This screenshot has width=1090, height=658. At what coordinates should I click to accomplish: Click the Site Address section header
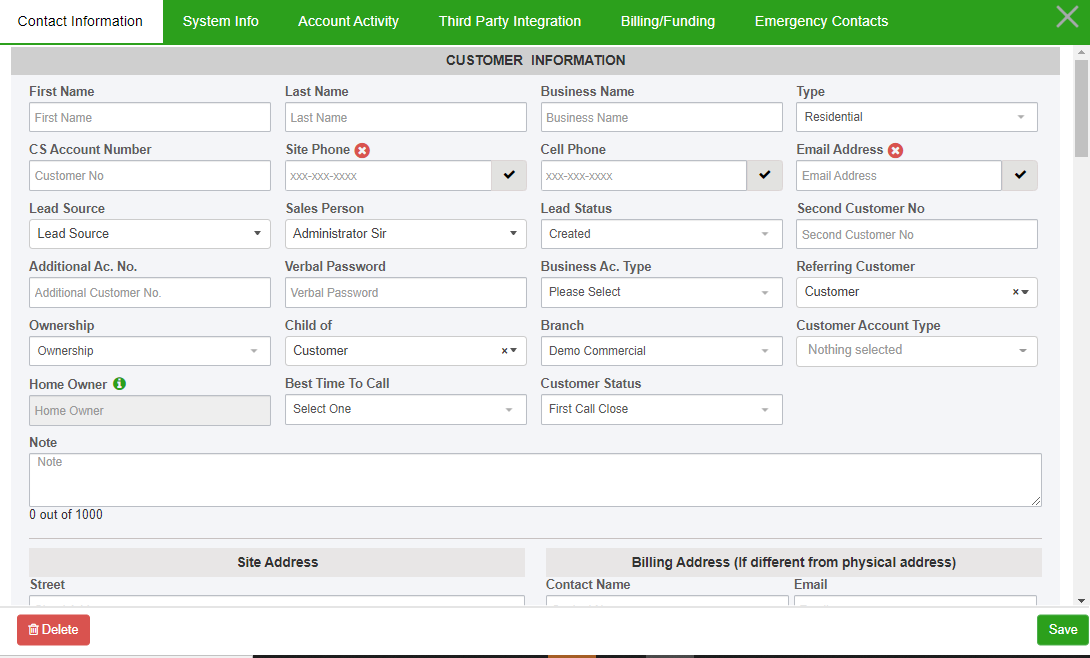point(277,562)
